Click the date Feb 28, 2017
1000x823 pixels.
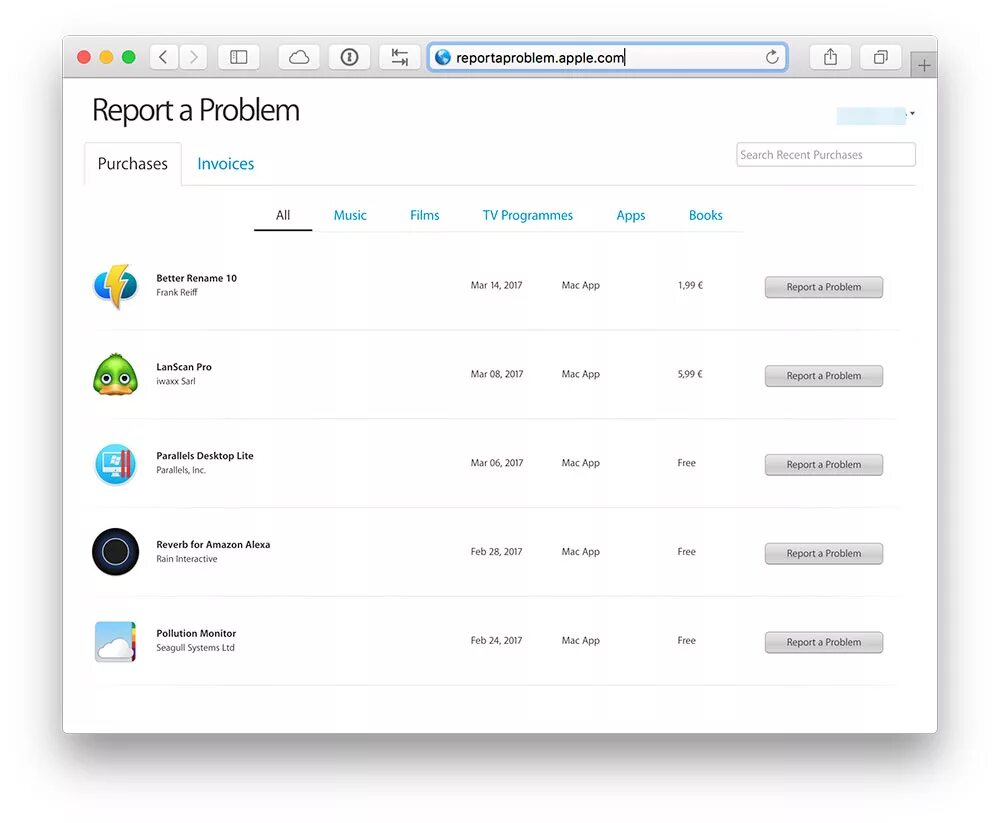pyautogui.click(x=496, y=551)
